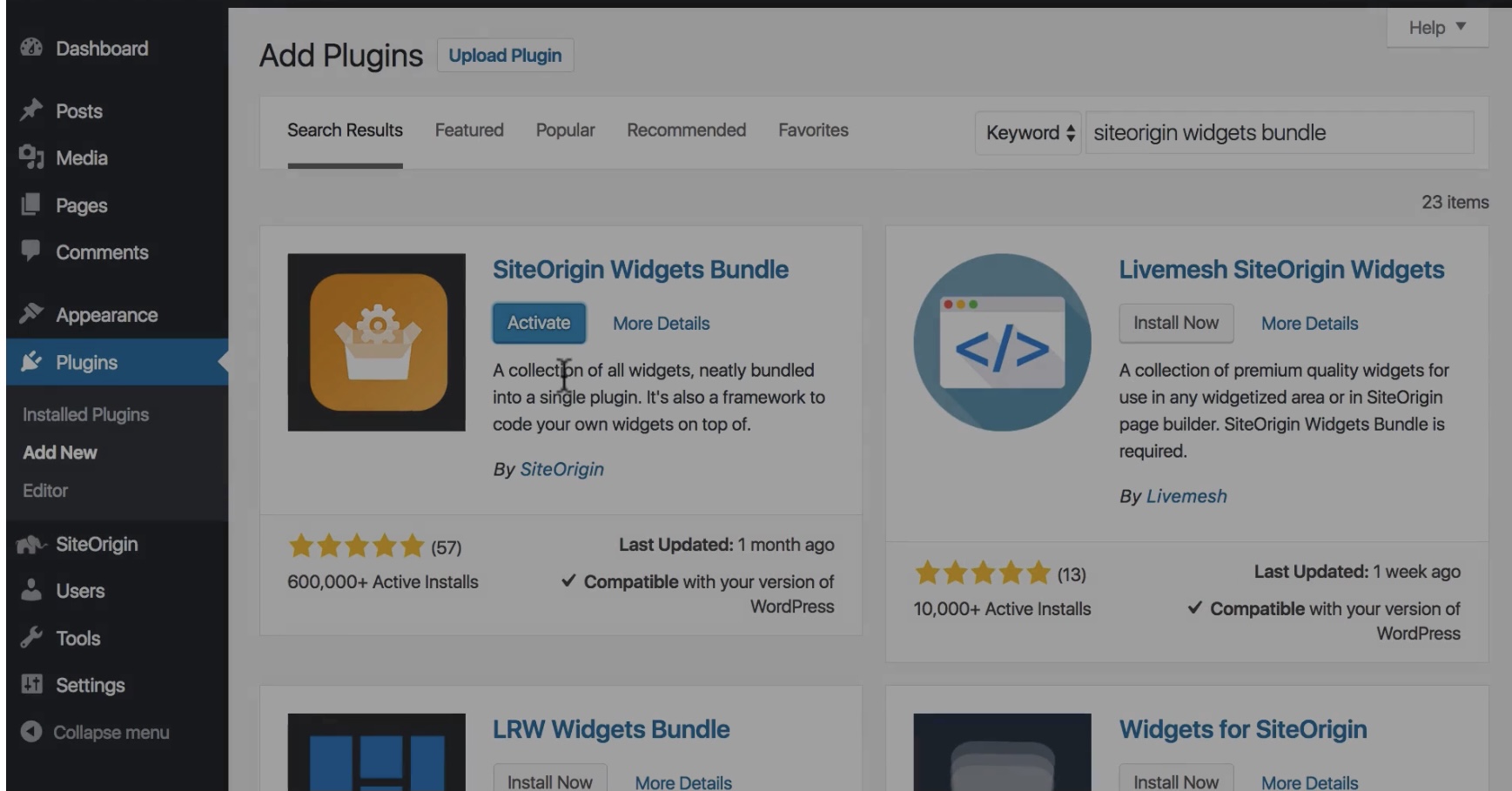Click the Widgets for SiteOrigin title link
1512x791 pixels.
point(1243,729)
